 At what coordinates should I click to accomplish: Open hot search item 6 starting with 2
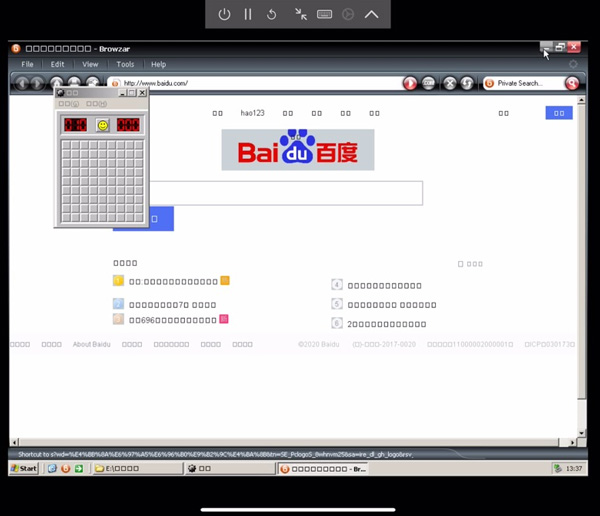coord(386,324)
